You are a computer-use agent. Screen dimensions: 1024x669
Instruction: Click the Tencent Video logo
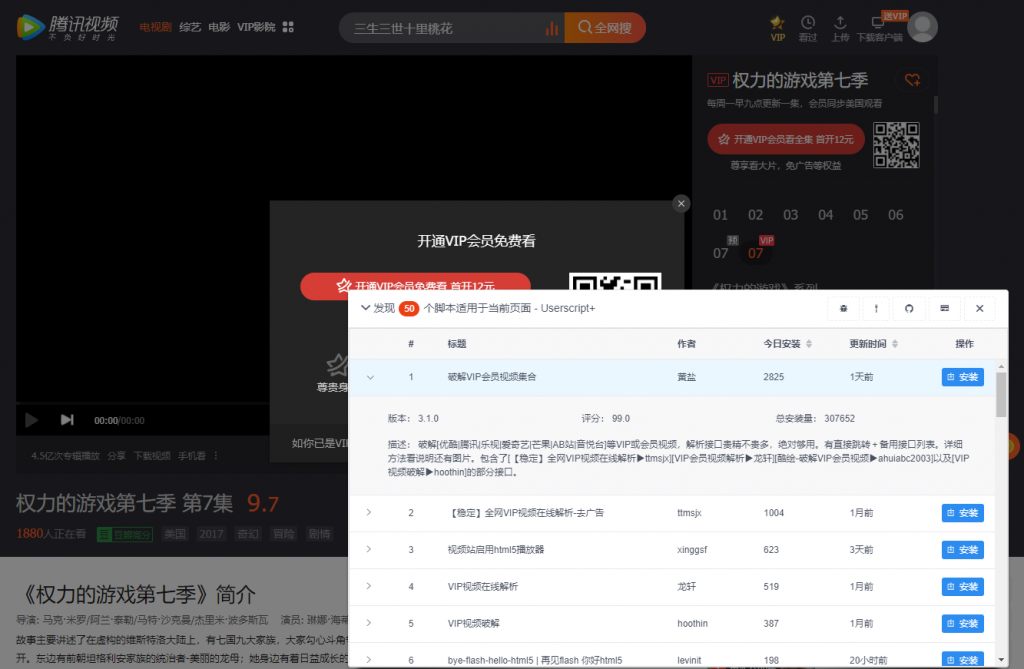coord(67,27)
